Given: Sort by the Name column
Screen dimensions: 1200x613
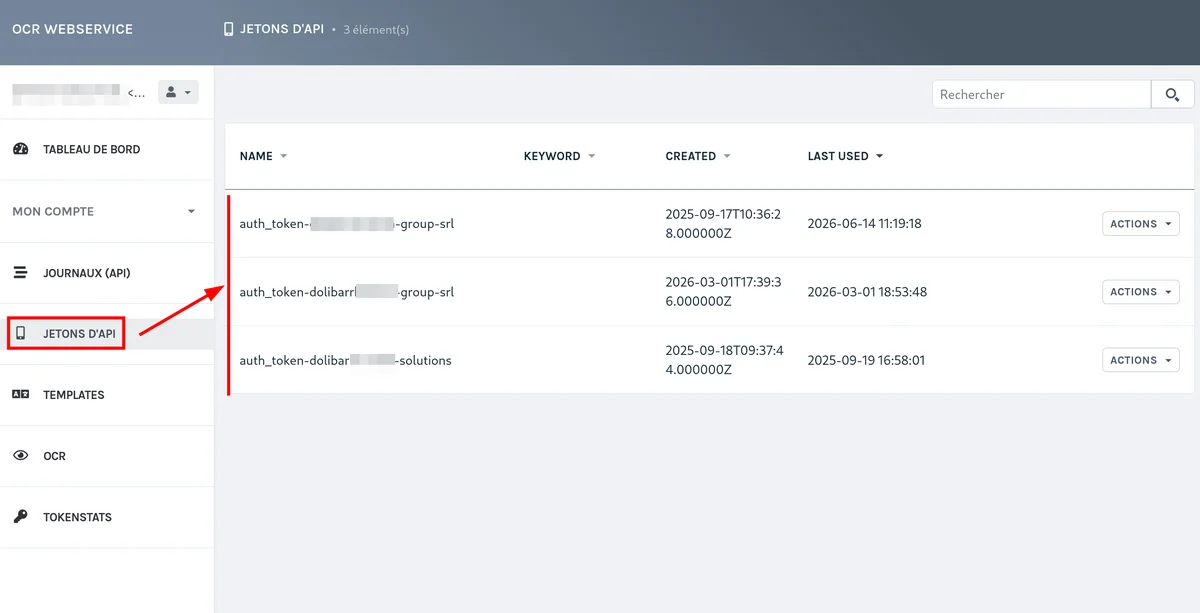Looking at the screenshot, I should click(263, 156).
